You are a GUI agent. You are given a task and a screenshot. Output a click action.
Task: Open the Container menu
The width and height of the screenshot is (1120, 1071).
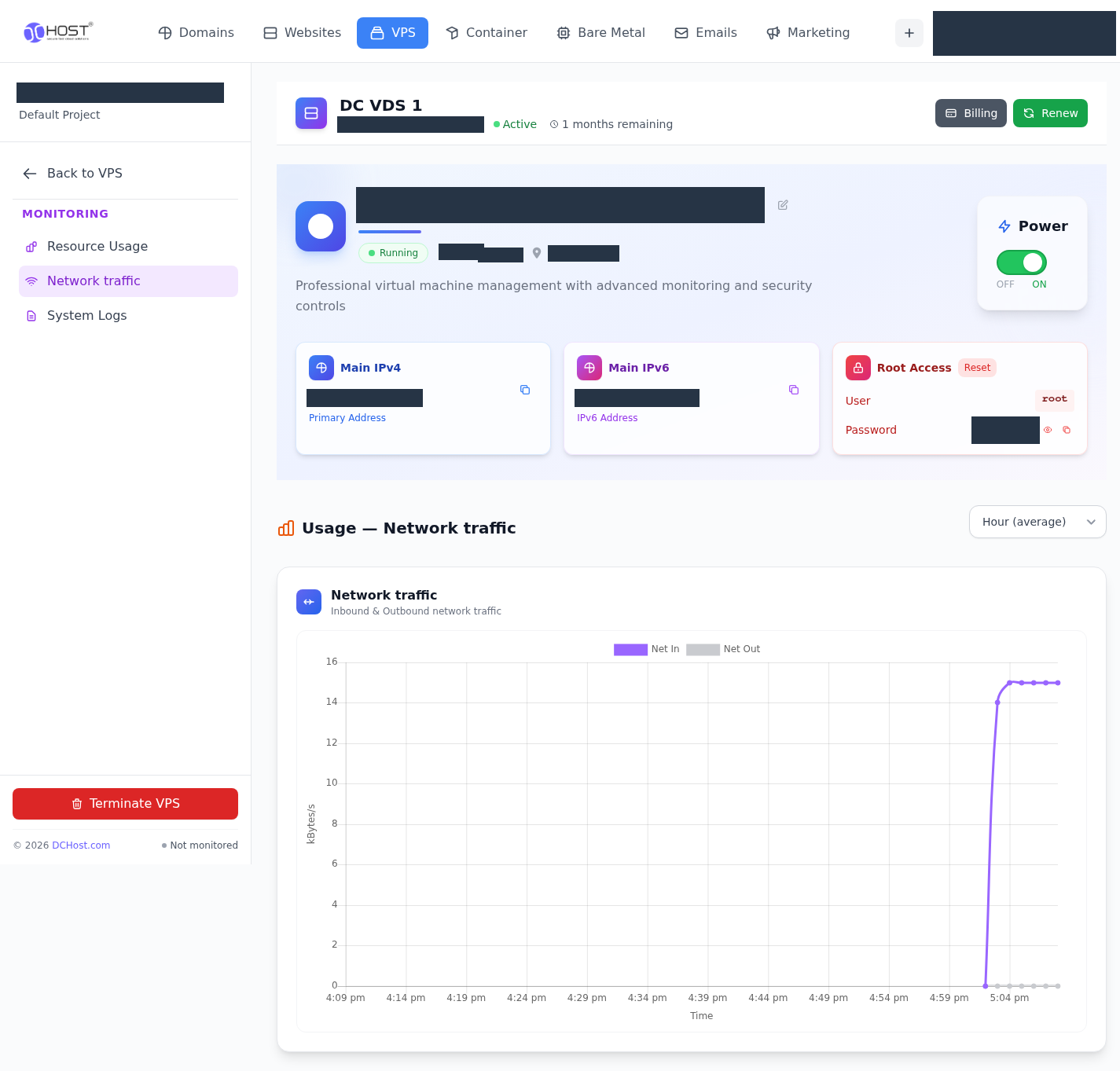pyautogui.click(x=486, y=33)
